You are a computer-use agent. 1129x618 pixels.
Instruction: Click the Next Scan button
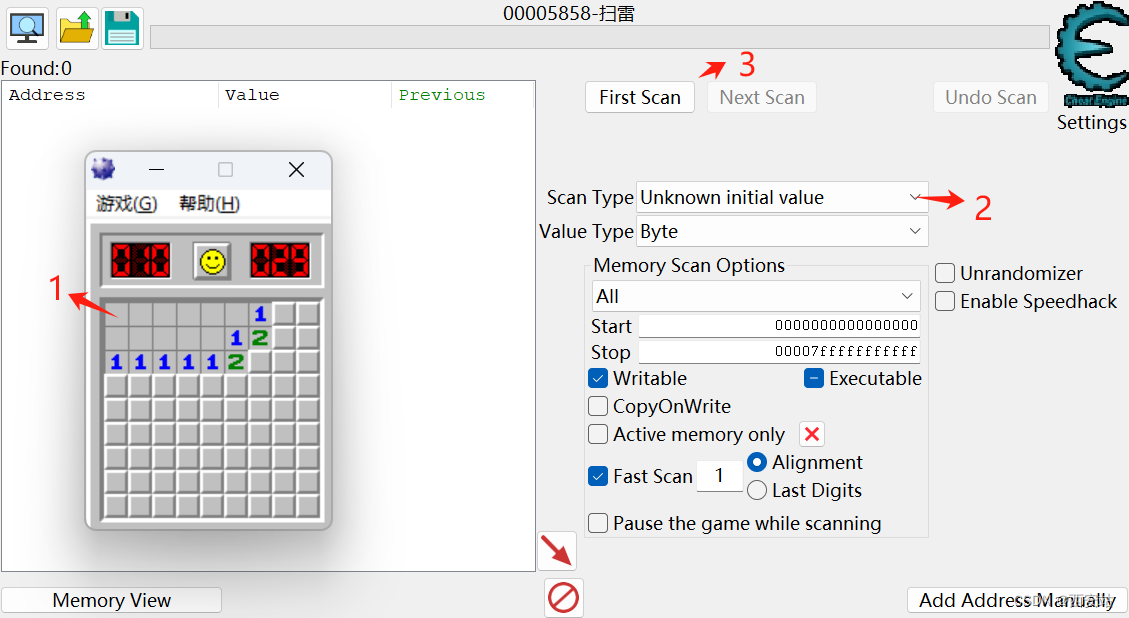762,97
